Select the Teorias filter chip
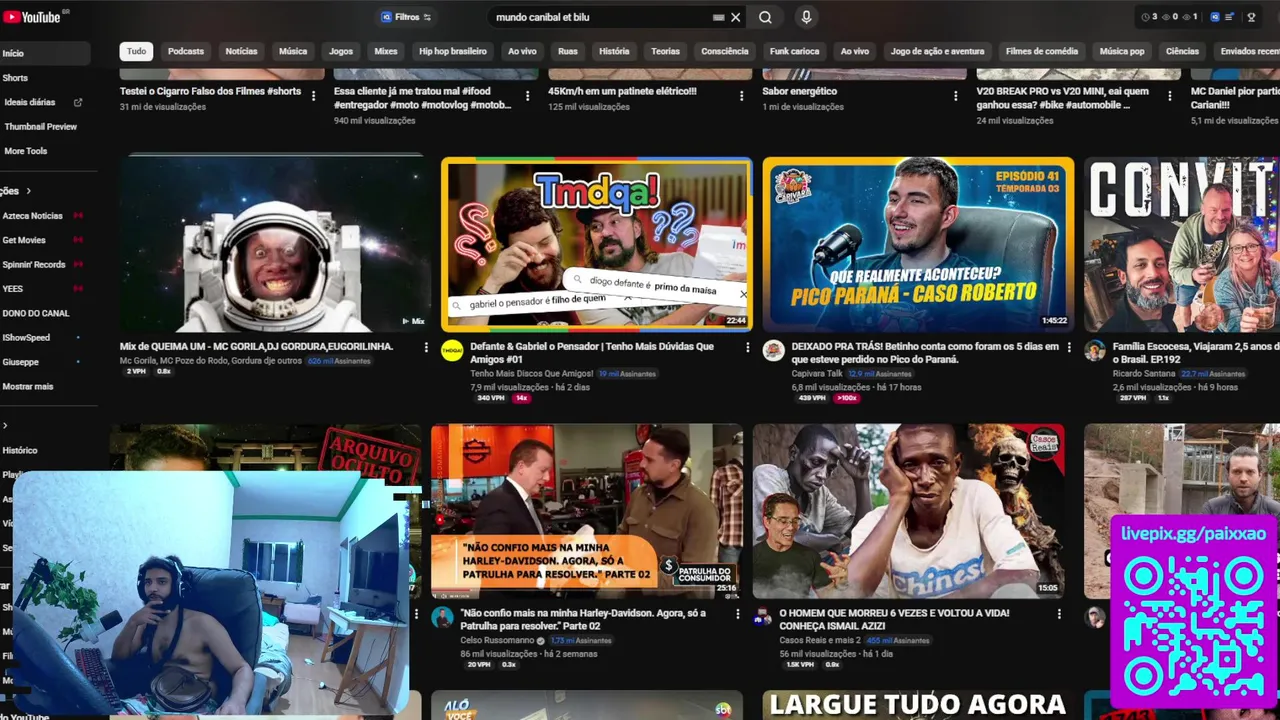The image size is (1280, 720). tap(665, 51)
